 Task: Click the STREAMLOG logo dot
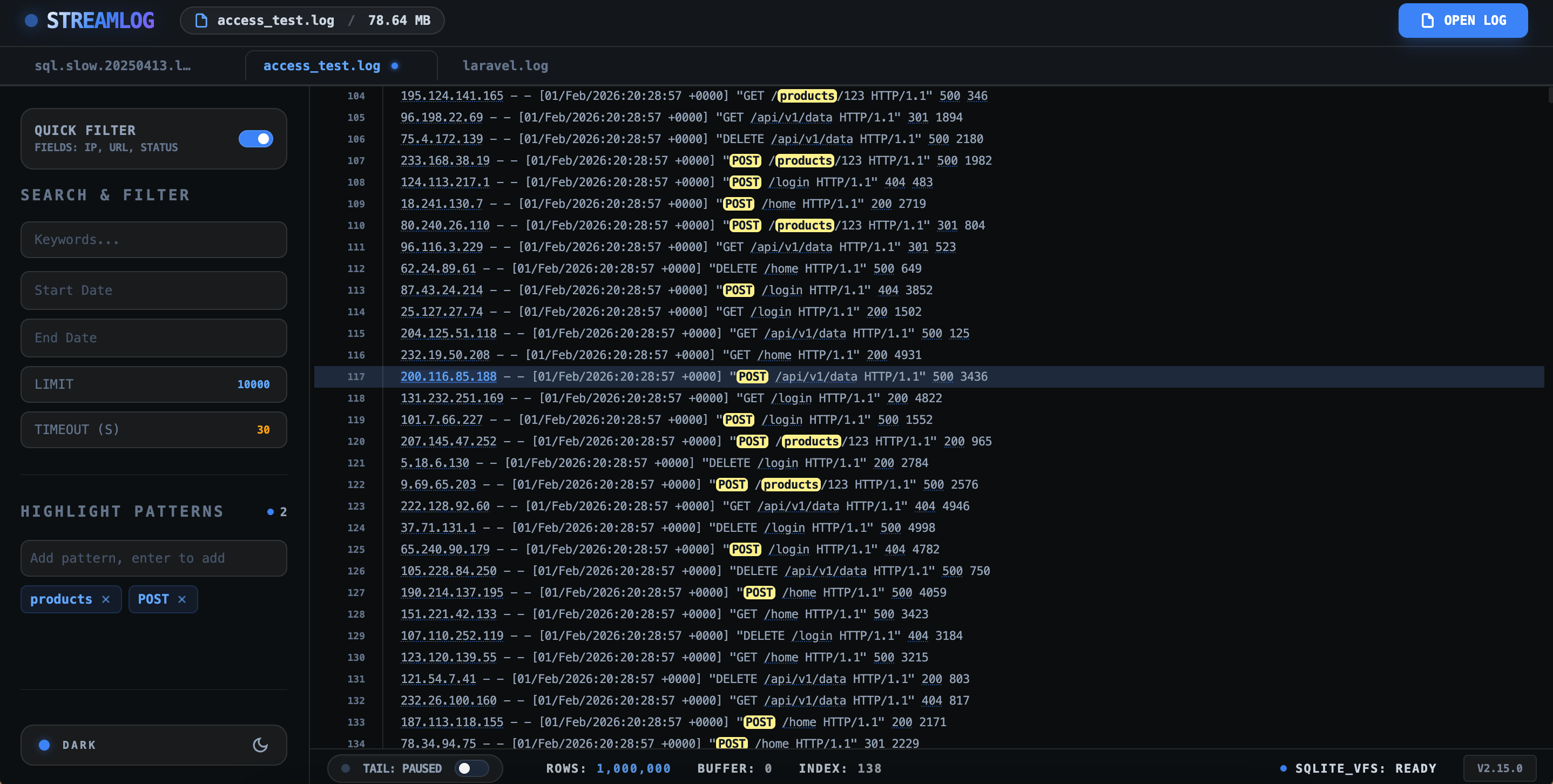click(31, 20)
